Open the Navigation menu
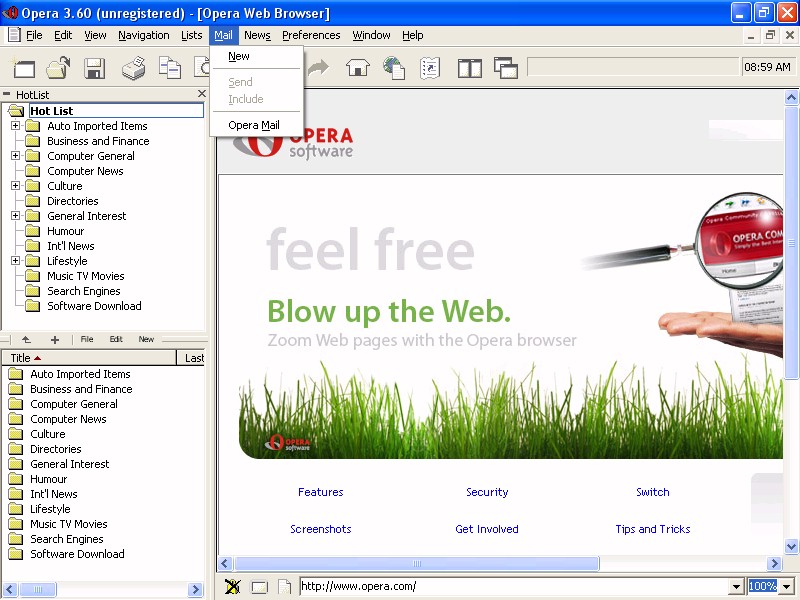800x600 pixels. pos(144,35)
